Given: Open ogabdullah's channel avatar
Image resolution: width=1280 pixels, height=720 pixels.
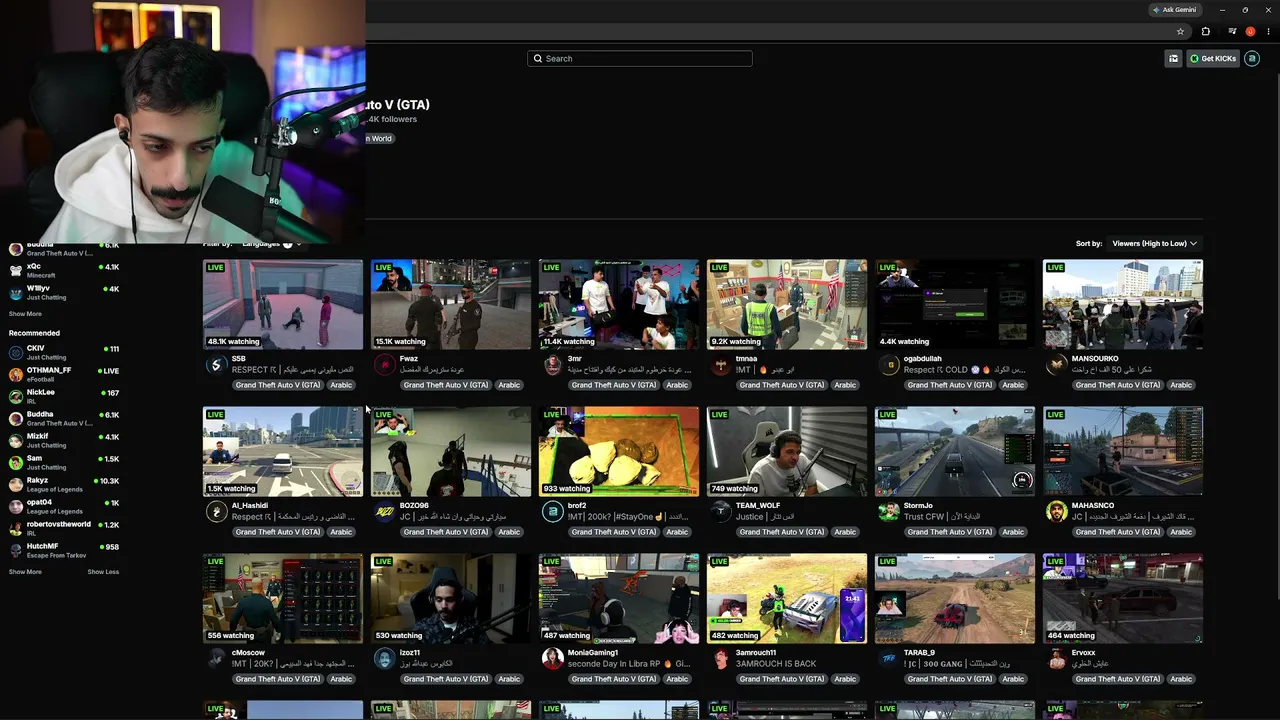Looking at the screenshot, I should pyautogui.click(x=888, y=365).
